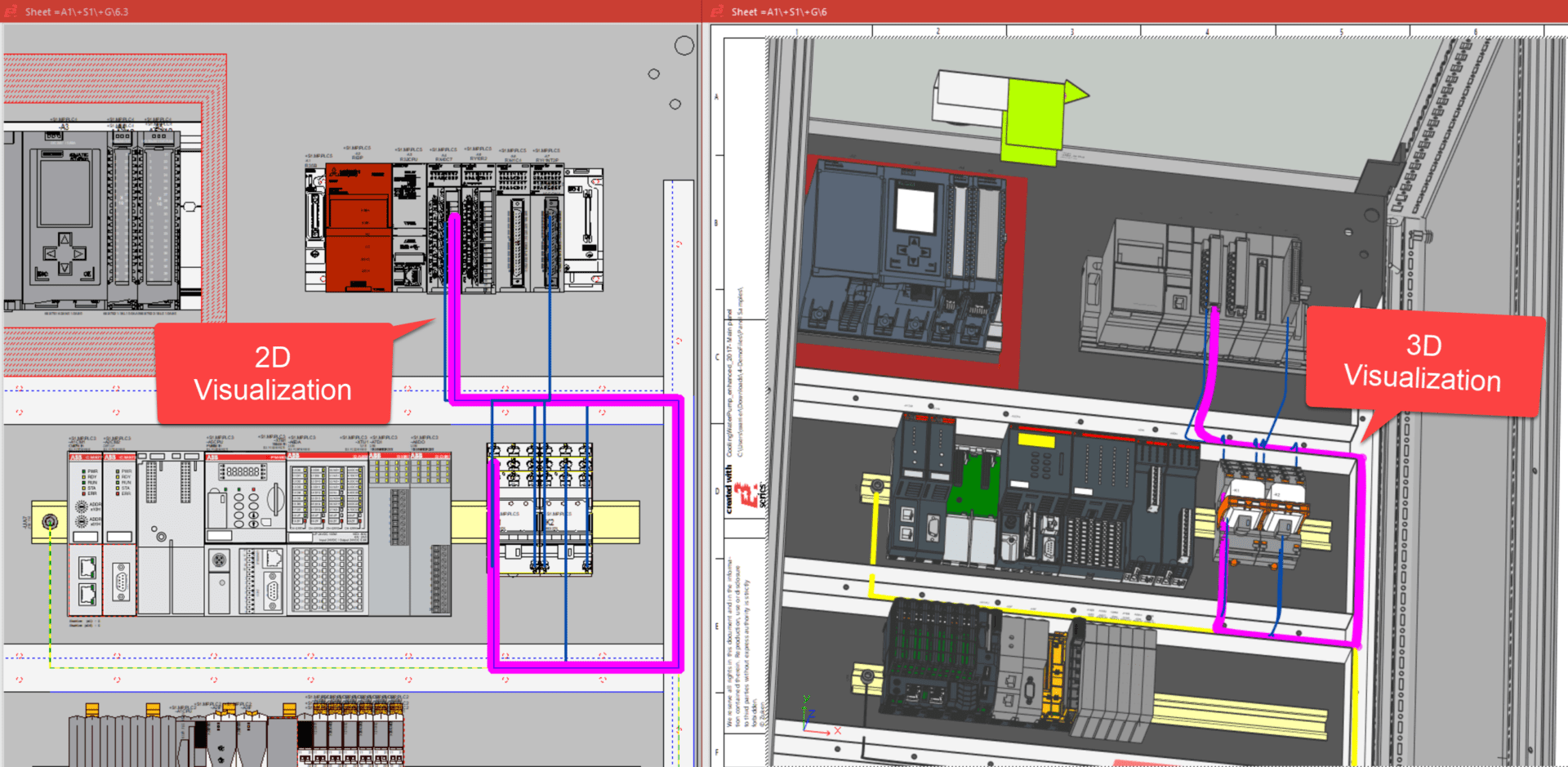Activate the Sheet =A1\+S1\+G\6 window title
The width and height of the screenshot is (1568, 767).
click(779, 11)
